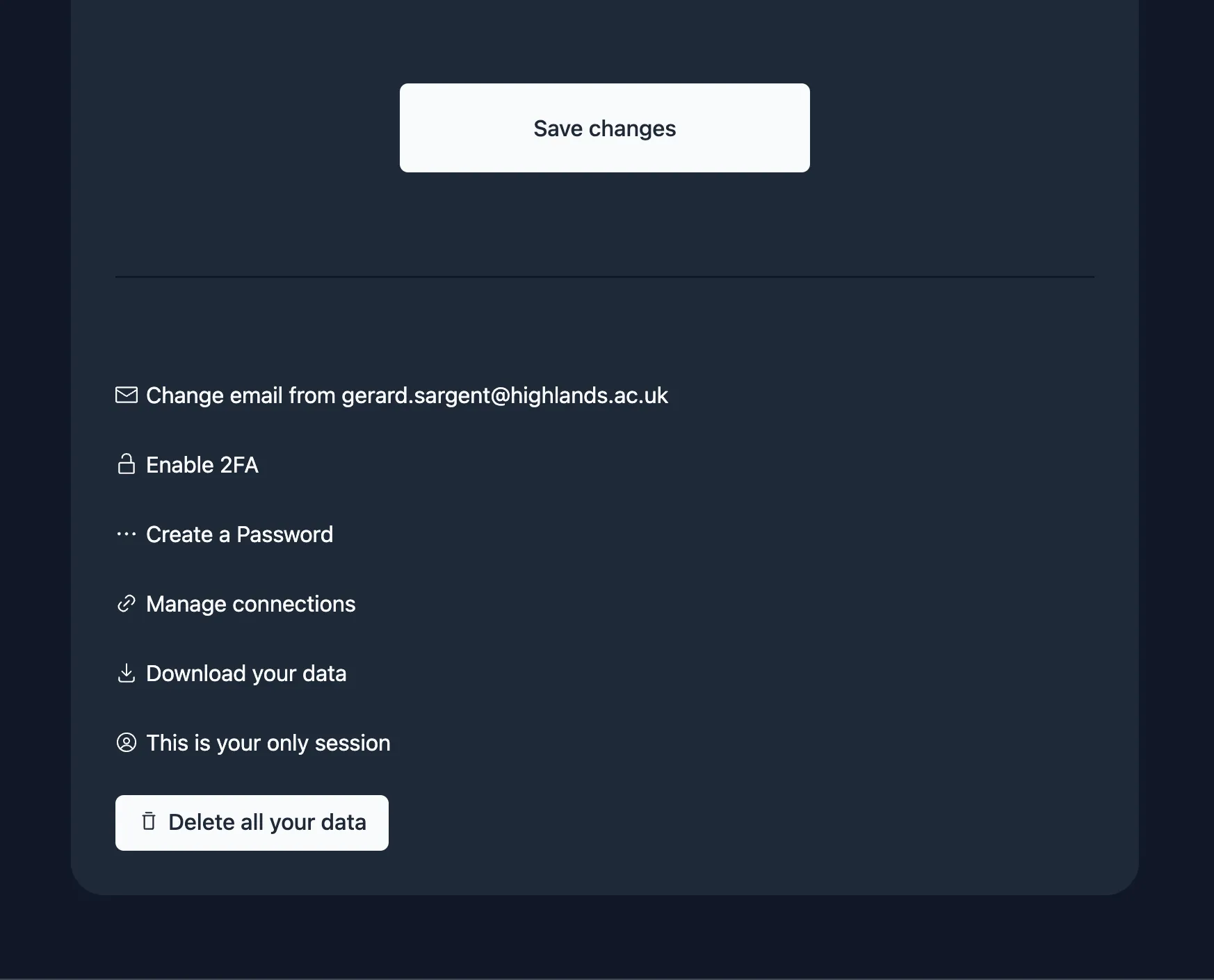The image size is (1214, 980).
Task: Click the user circle icon beside session text
Action: [127, 742]
